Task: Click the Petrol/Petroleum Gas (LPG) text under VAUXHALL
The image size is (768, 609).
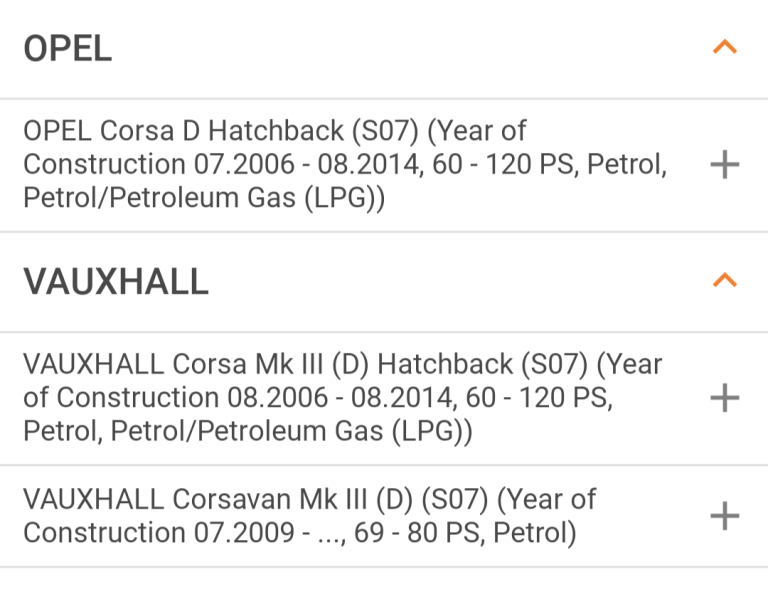Action: [291, 432]
